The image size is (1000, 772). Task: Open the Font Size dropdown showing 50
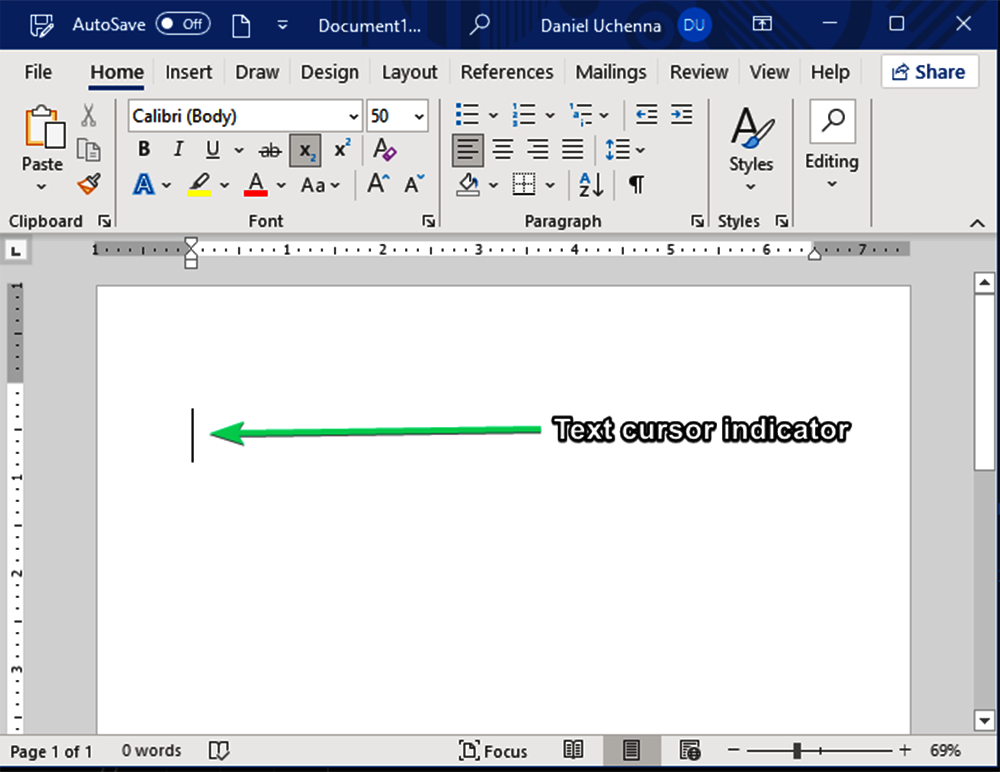[419, 116]
